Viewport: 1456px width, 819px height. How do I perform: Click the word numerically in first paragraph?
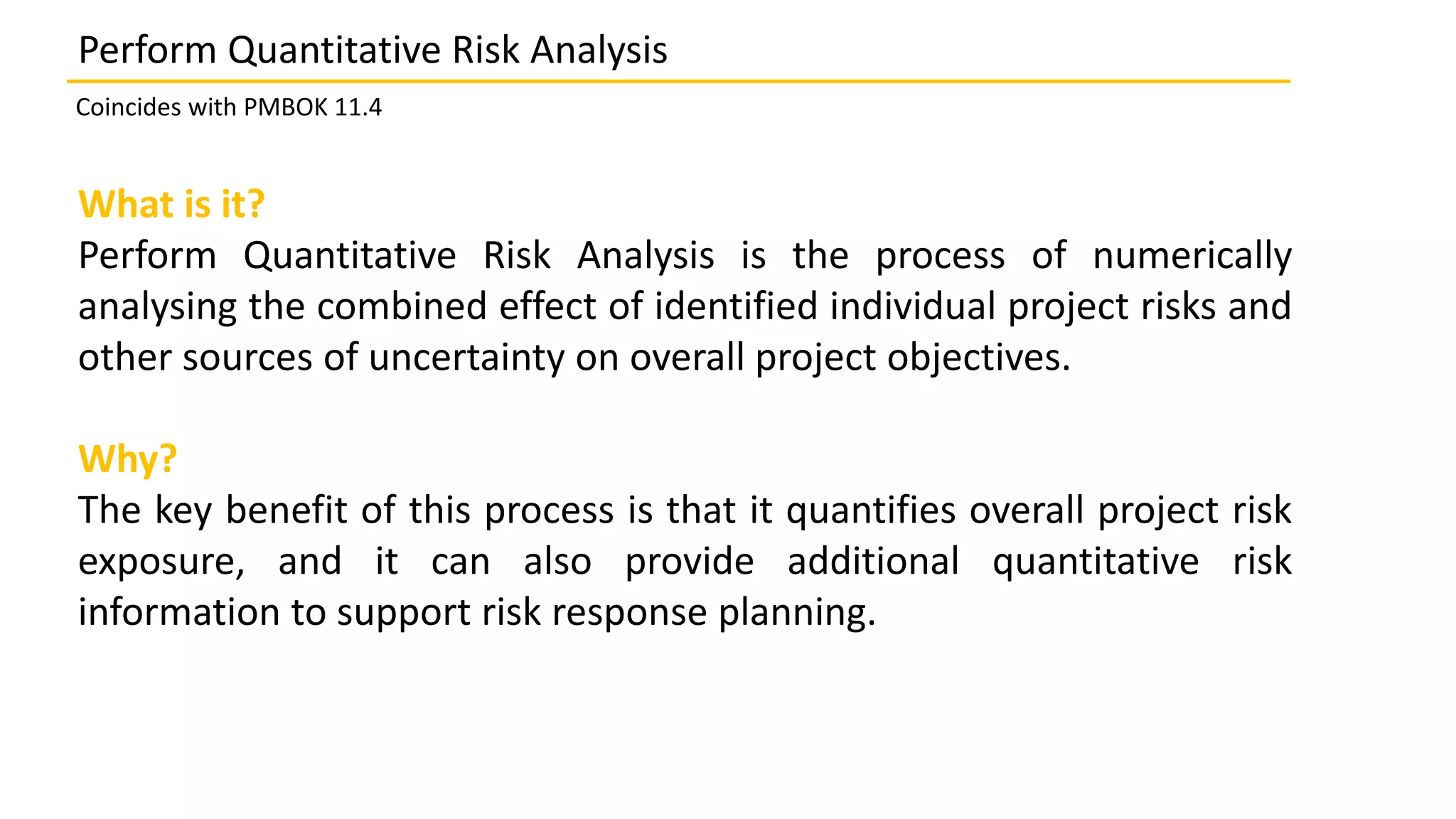1192,256
